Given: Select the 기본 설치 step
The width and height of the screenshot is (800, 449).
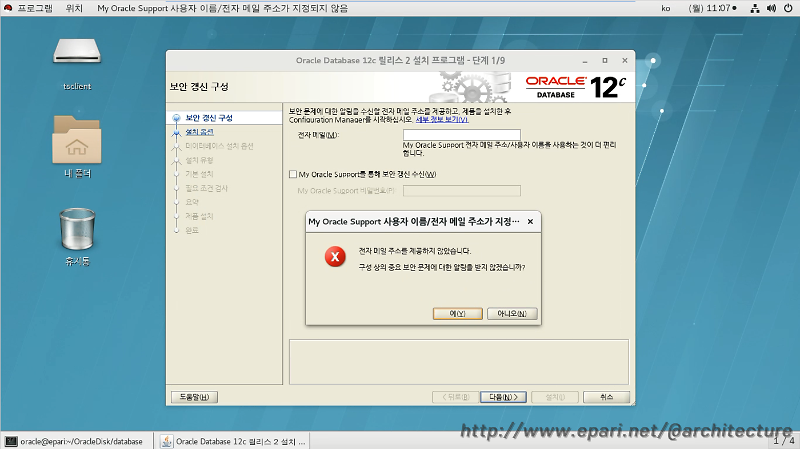Looking at the screenshot, I should click(199, 174).
